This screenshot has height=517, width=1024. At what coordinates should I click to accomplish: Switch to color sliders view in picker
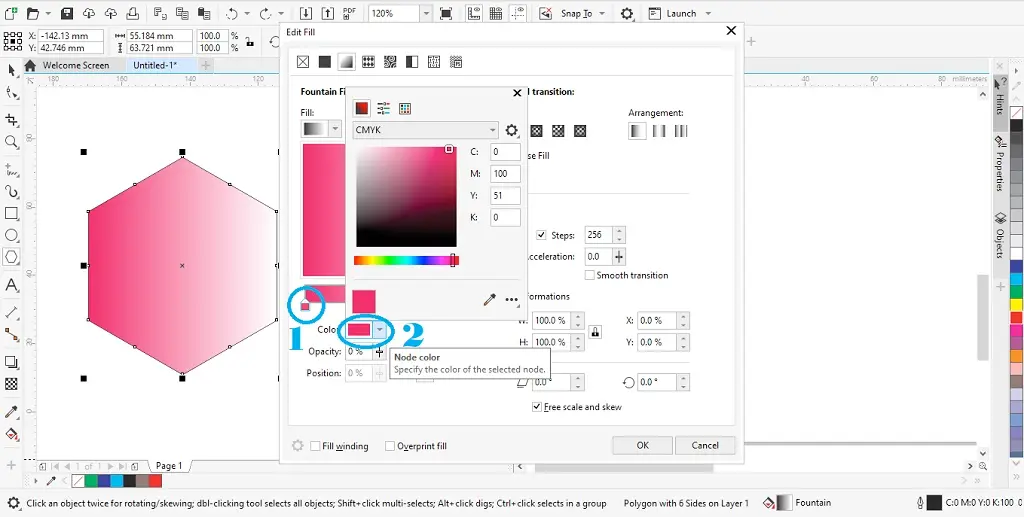click(x=383, y=108)
